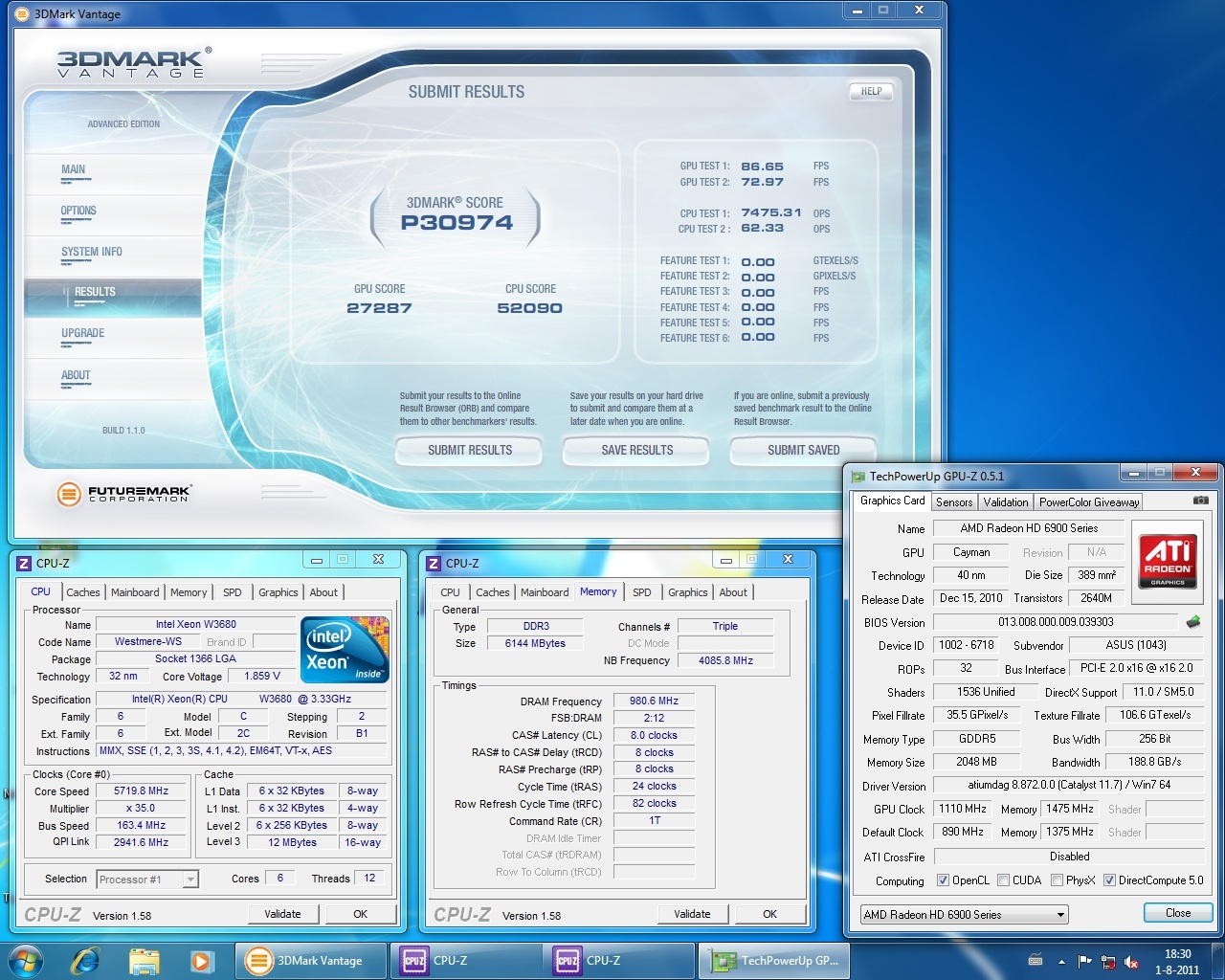The width and height of the screenshot is (1225, 980).
Task: Open the AMD Radeon HD 6900 dropdown
Action: coord(964,915)
